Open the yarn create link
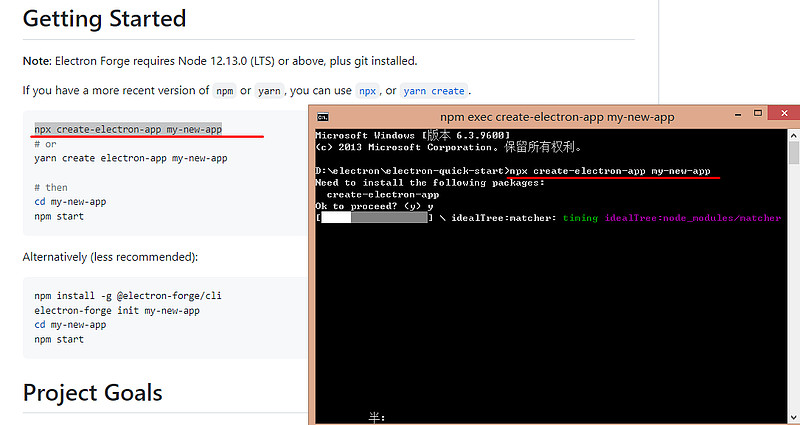800x425 pixels. point(434,91)
